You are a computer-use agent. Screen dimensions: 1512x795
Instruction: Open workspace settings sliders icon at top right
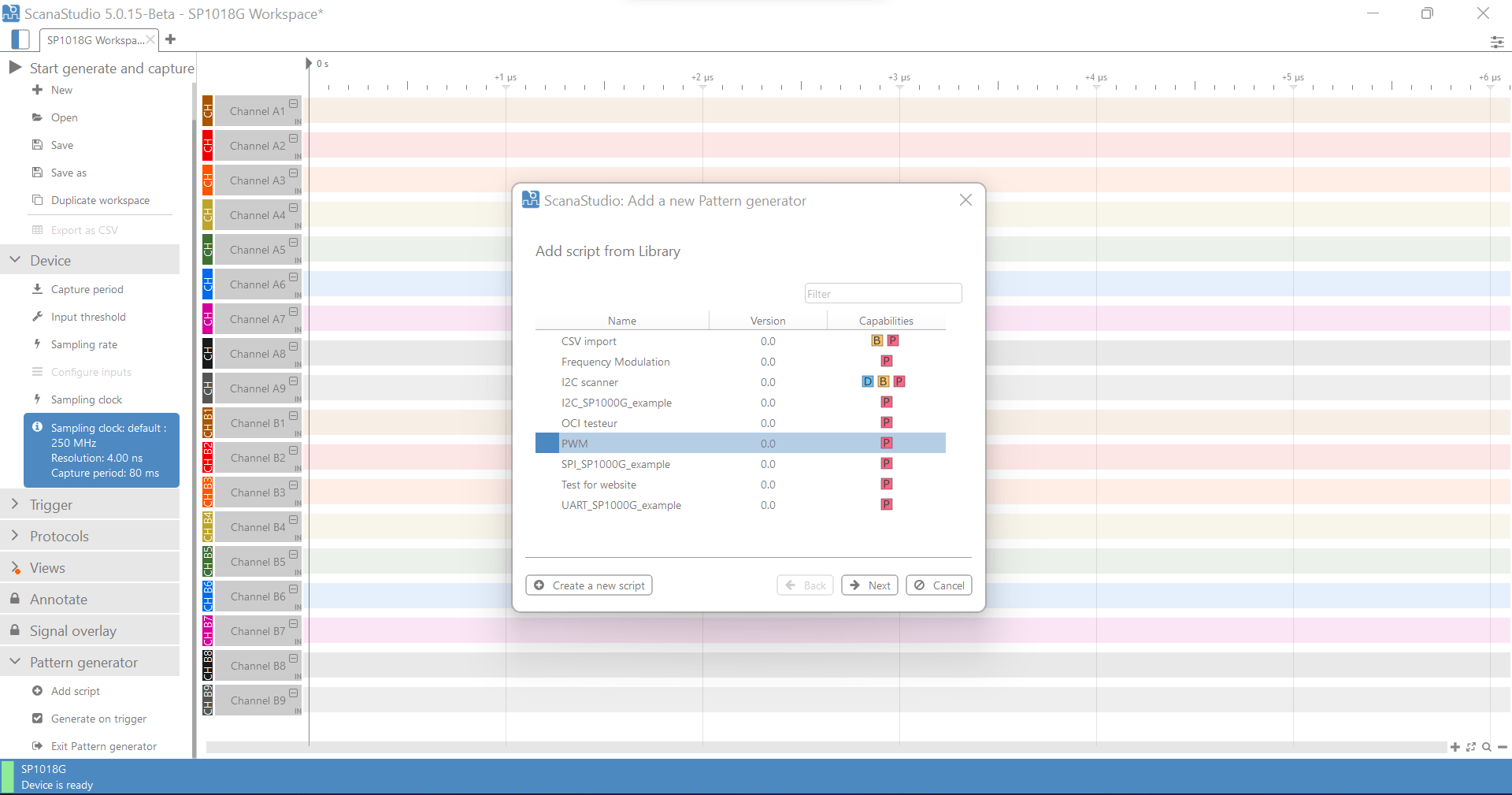click(1496, 42)
